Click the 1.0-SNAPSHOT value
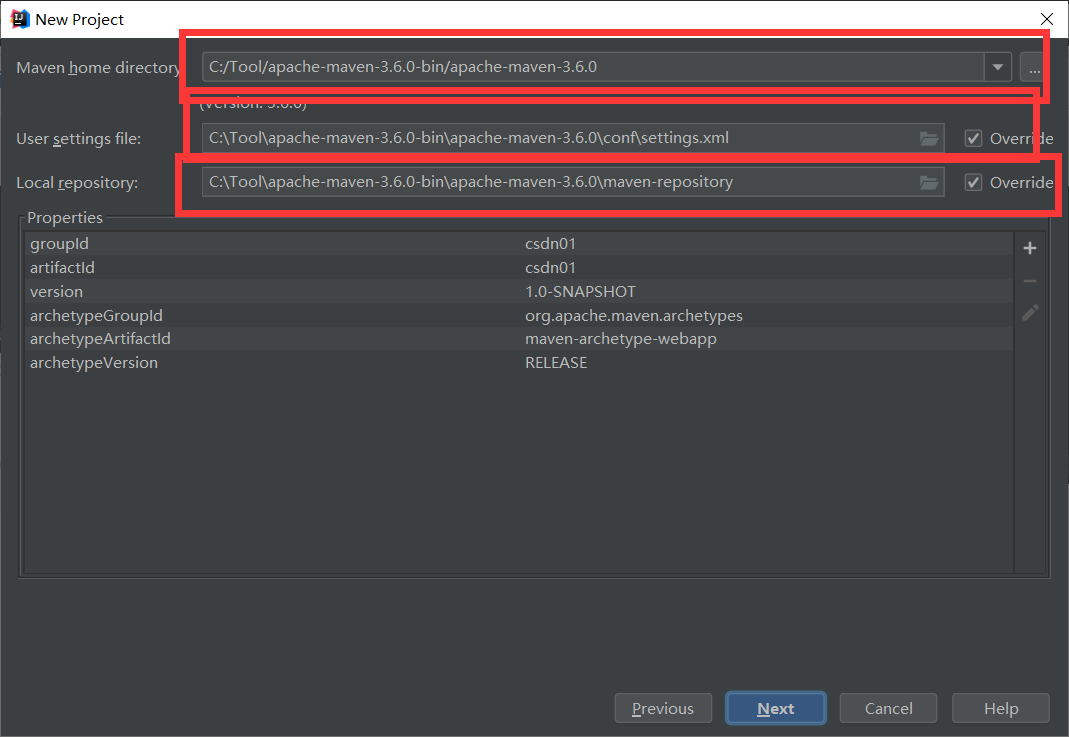The width and height of the screenshot is (1069, 737). tap(580, 291)
